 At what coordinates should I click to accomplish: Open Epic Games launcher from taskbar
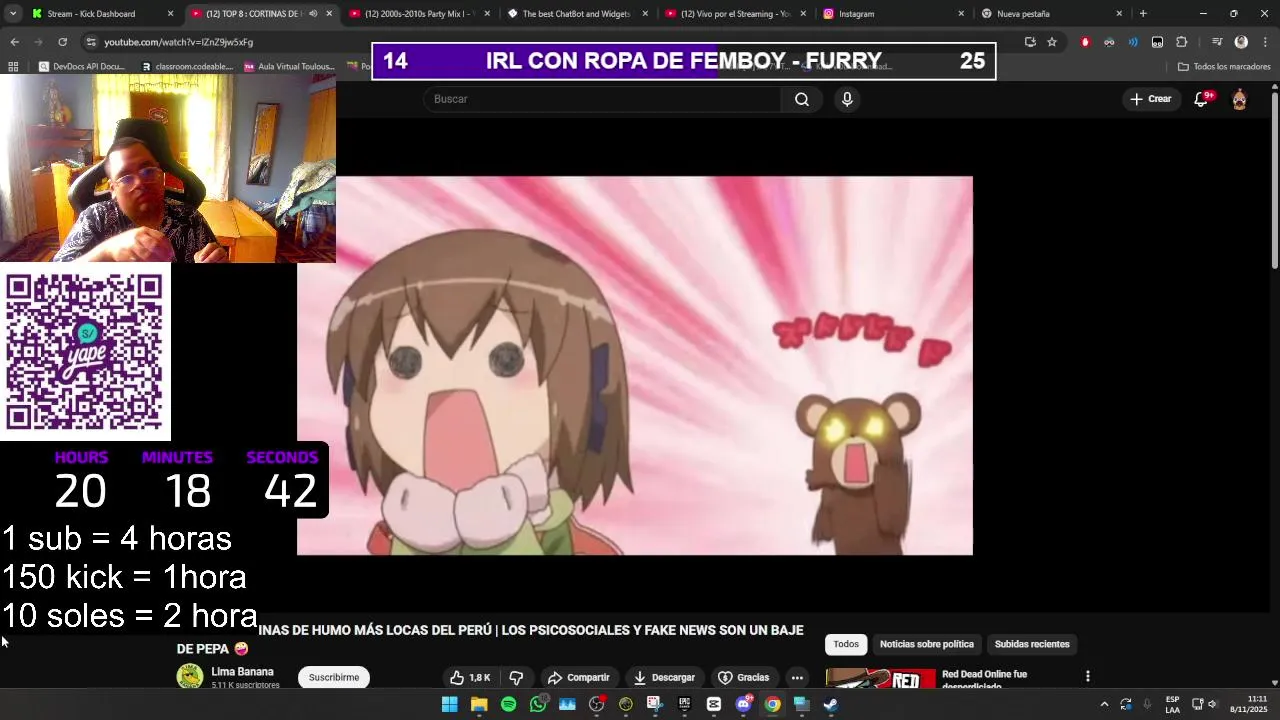(x=684, y=704)
